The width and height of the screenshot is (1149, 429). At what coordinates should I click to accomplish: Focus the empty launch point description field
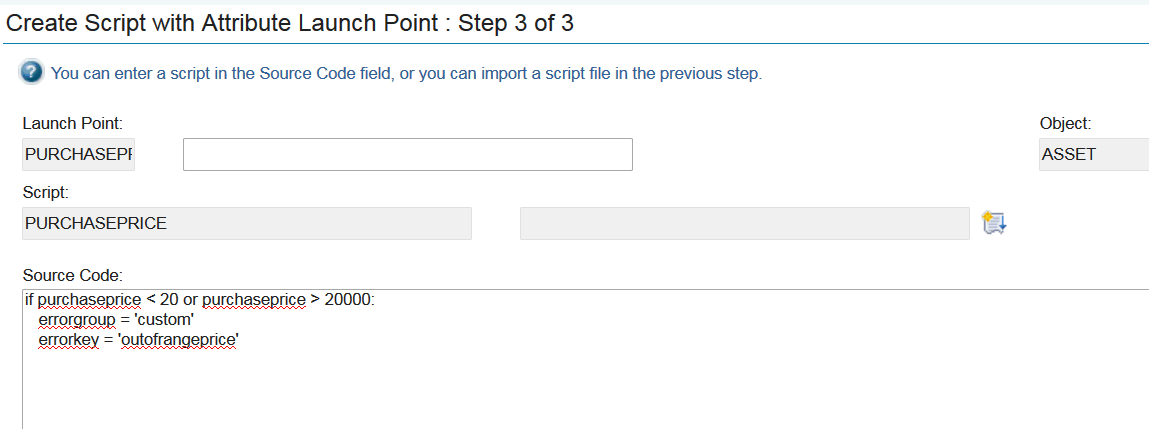click(x=407, y=155)
